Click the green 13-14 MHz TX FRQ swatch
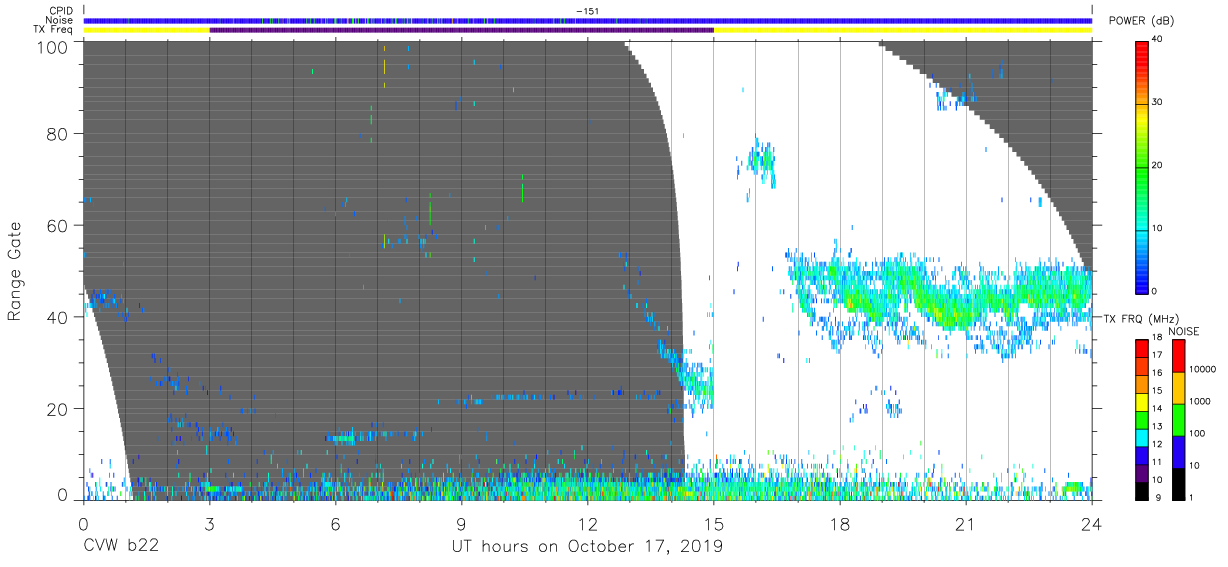The image size is (1228, 567). [1142, 419]
